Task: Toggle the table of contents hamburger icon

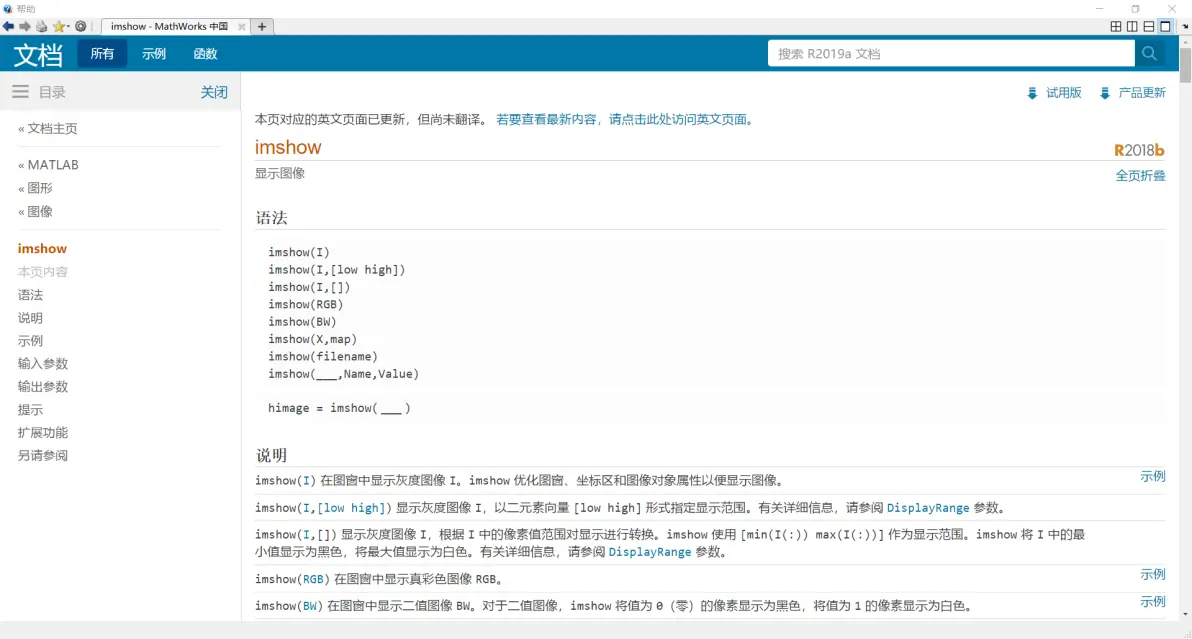Action: pos(21,92)
